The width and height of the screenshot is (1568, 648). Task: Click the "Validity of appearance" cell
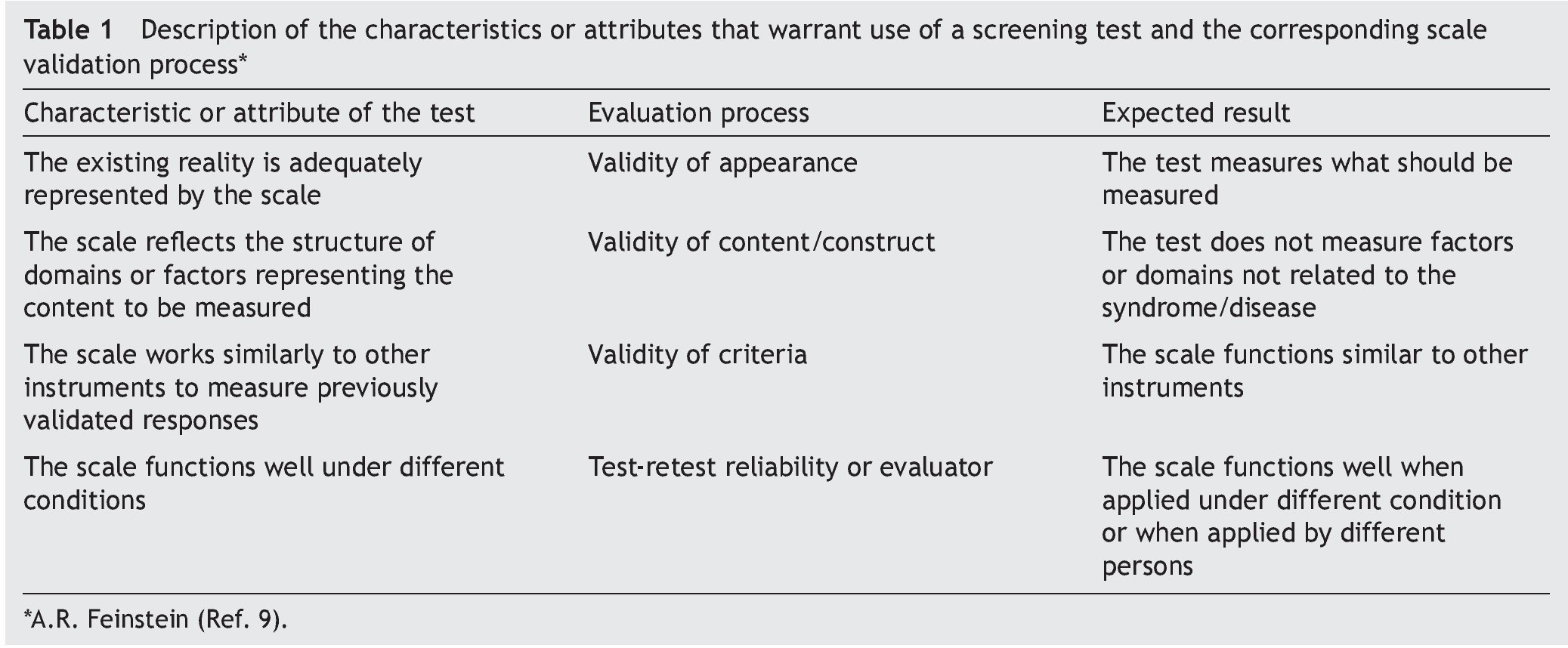coord(722,163)
